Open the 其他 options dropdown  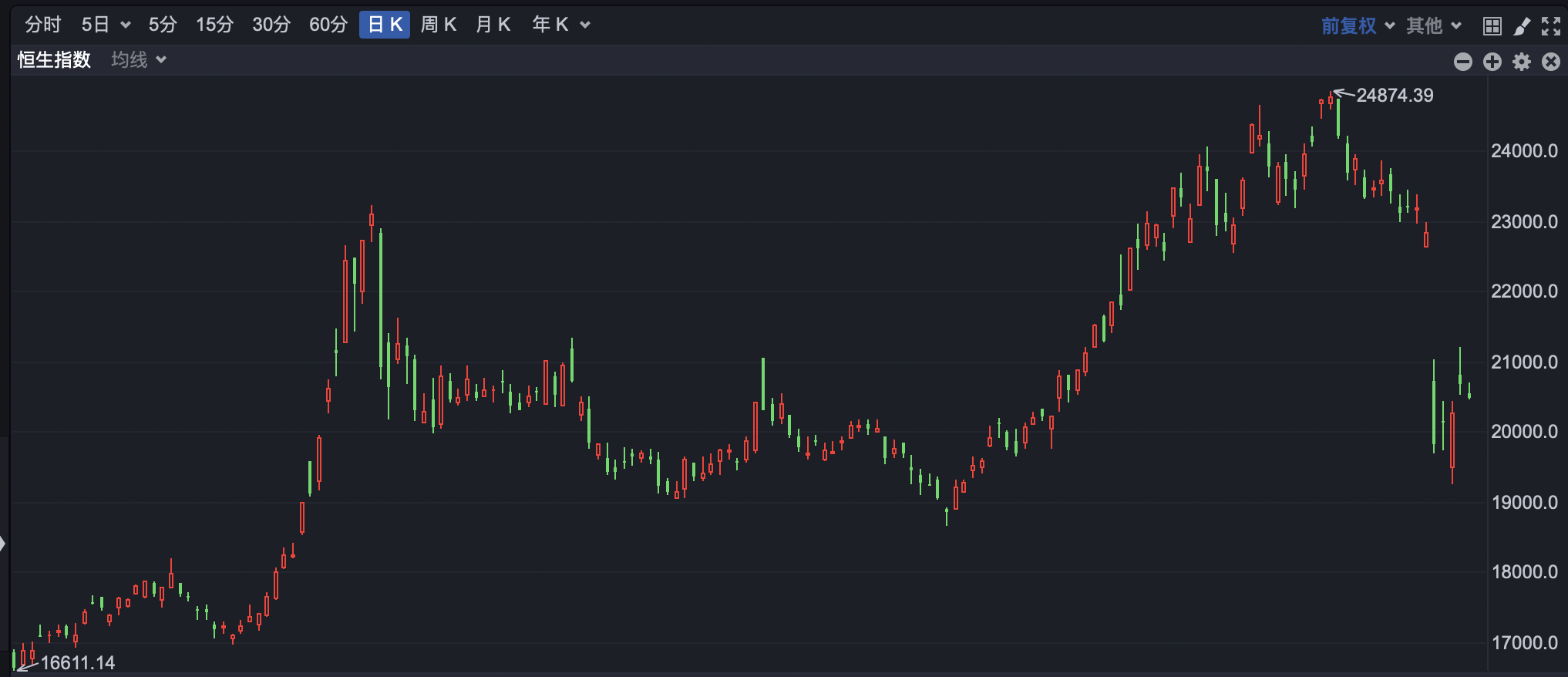click(1433, 25)
